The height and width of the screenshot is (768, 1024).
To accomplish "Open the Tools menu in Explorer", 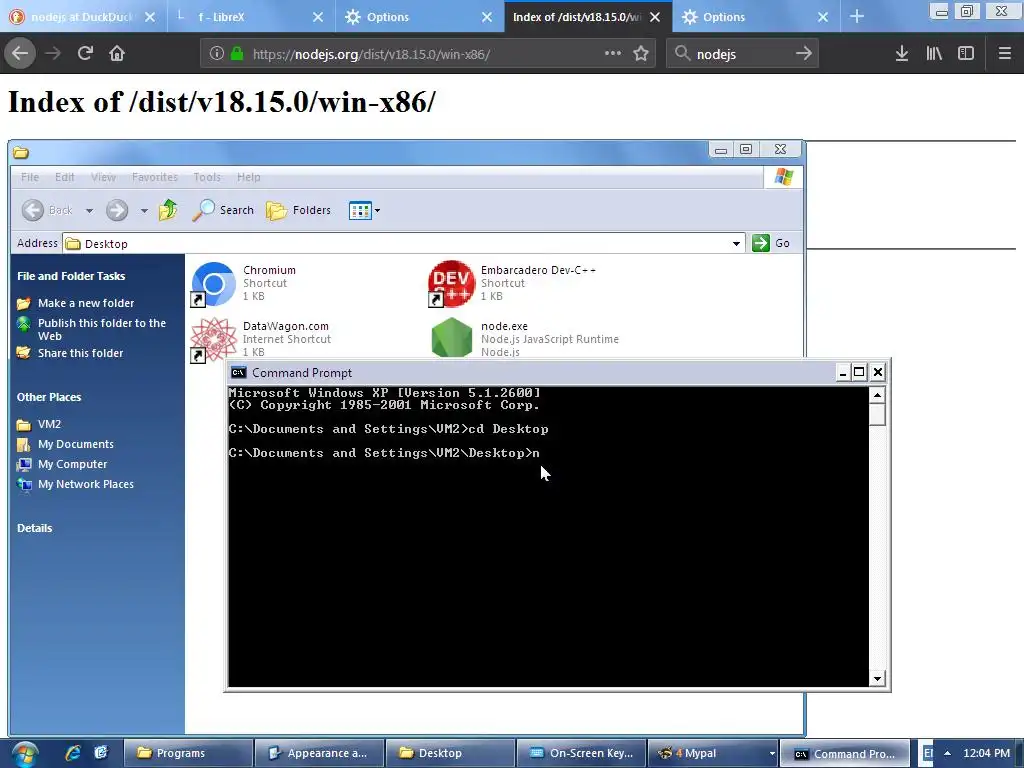I will click(x=207, y=177).
